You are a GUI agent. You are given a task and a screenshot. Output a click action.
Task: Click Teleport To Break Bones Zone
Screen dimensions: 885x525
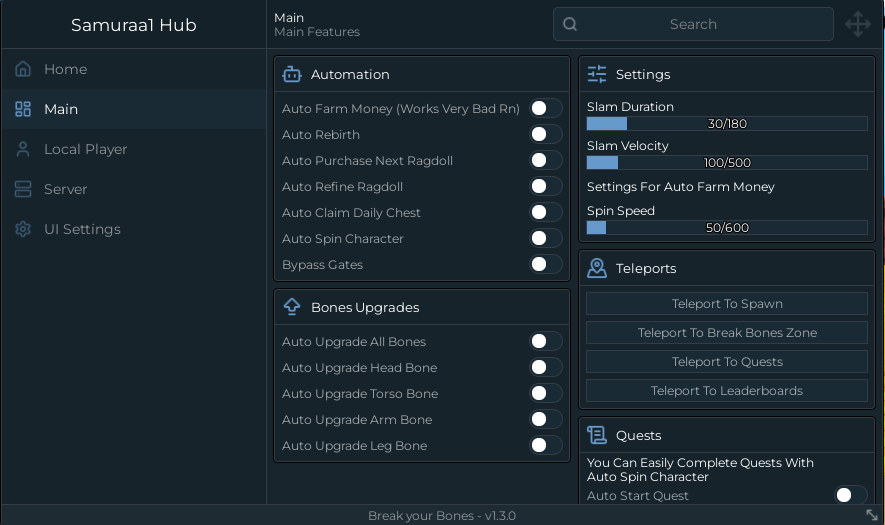pyautogui.click(x=727, y=332)
